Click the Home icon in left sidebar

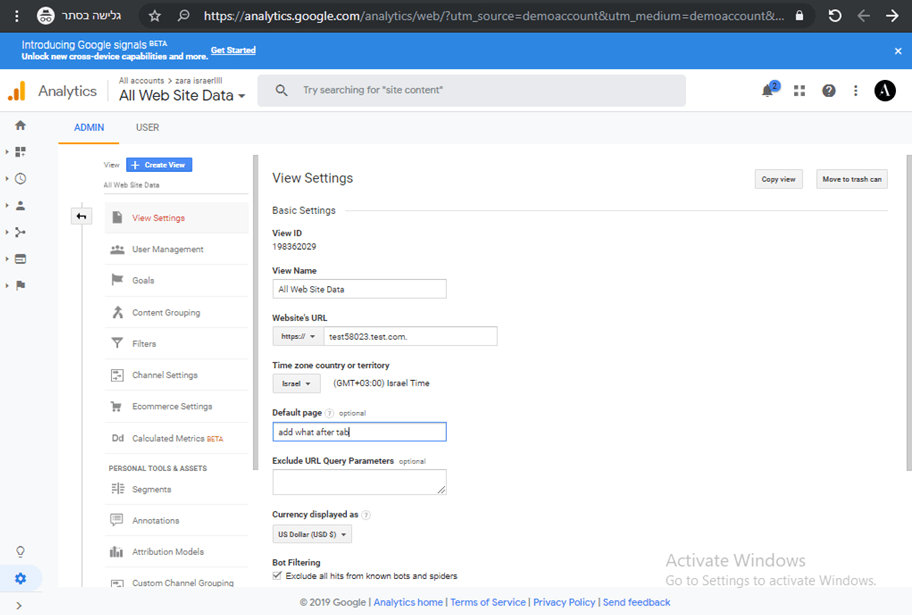20,126
